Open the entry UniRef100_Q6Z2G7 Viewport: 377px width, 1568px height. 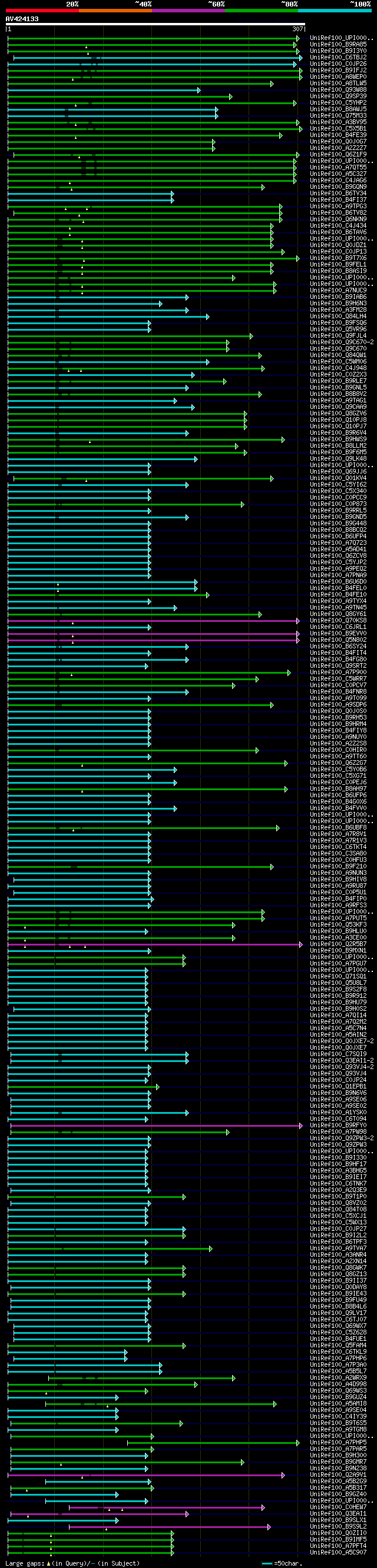point(338,763)
